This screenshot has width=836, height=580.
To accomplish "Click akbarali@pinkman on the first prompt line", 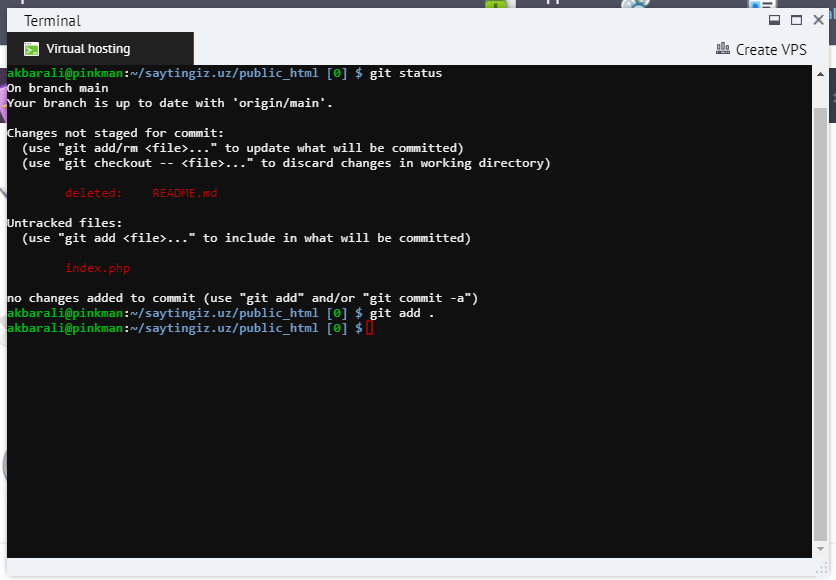I will (65, 73).
